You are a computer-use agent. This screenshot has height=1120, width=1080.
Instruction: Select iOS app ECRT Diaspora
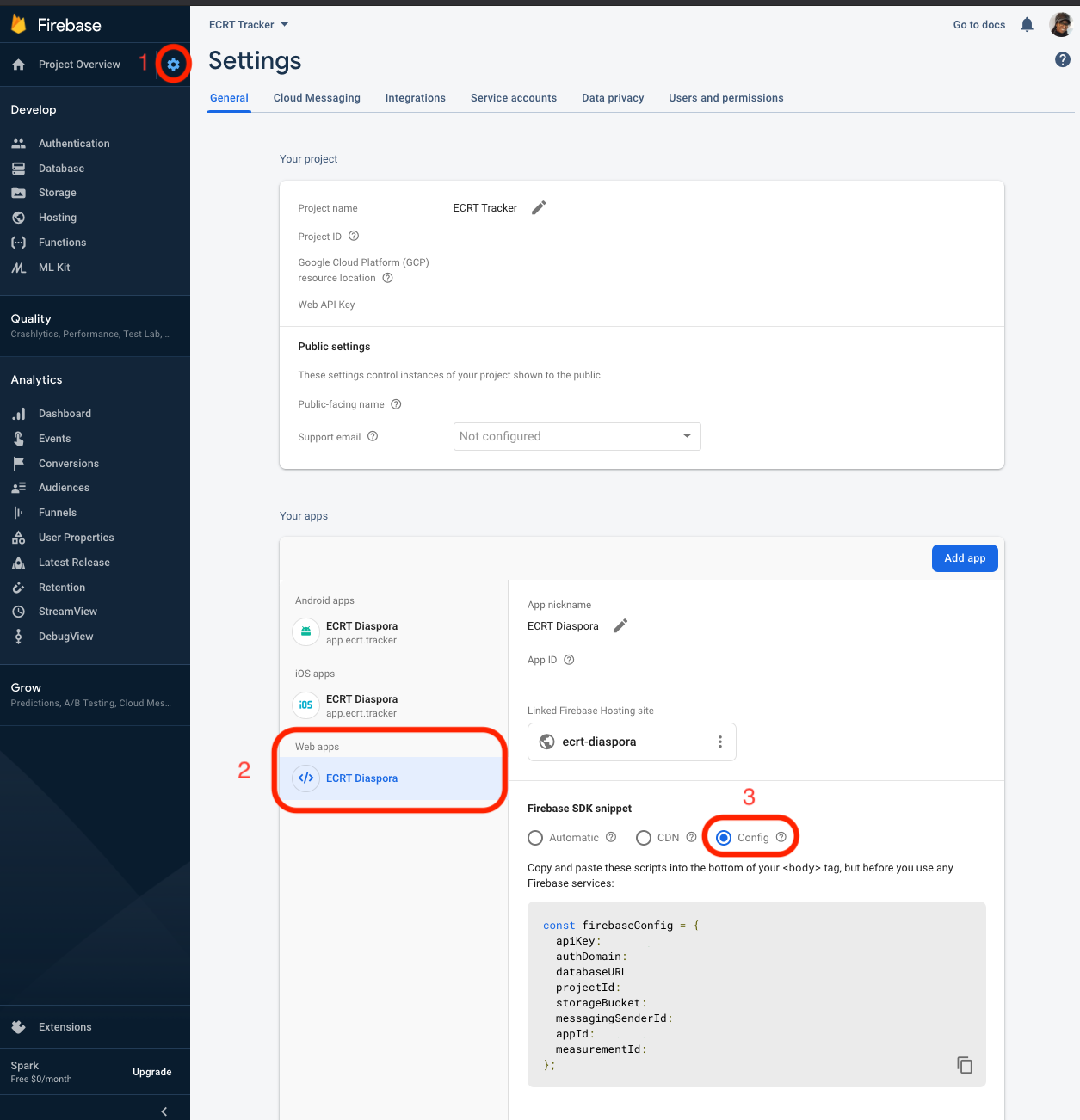393,705
